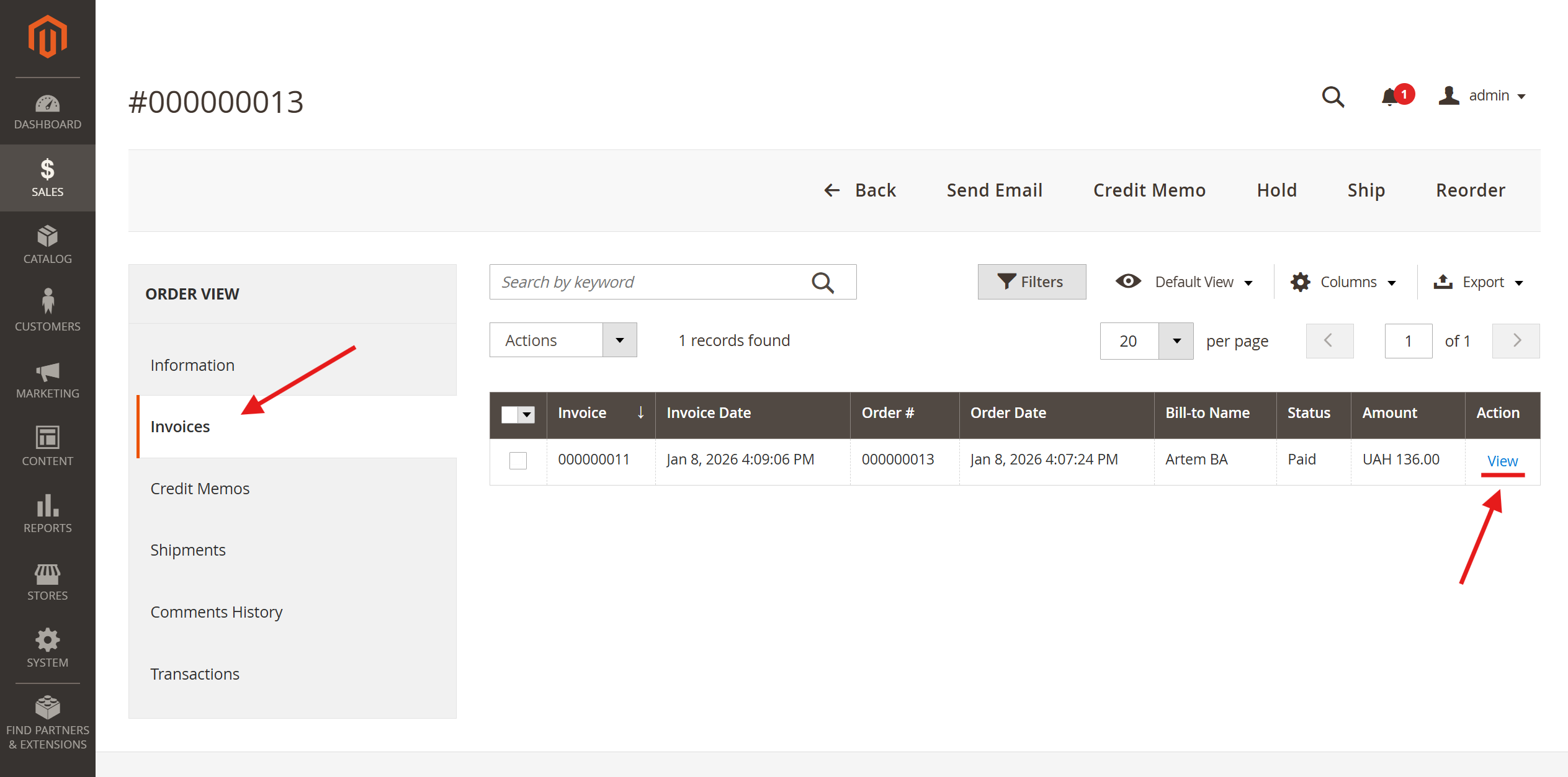This screenshot has width=1568, height=777.
Task: Switch to the Credit Memos tab
Action: click(x=200, y=489)
